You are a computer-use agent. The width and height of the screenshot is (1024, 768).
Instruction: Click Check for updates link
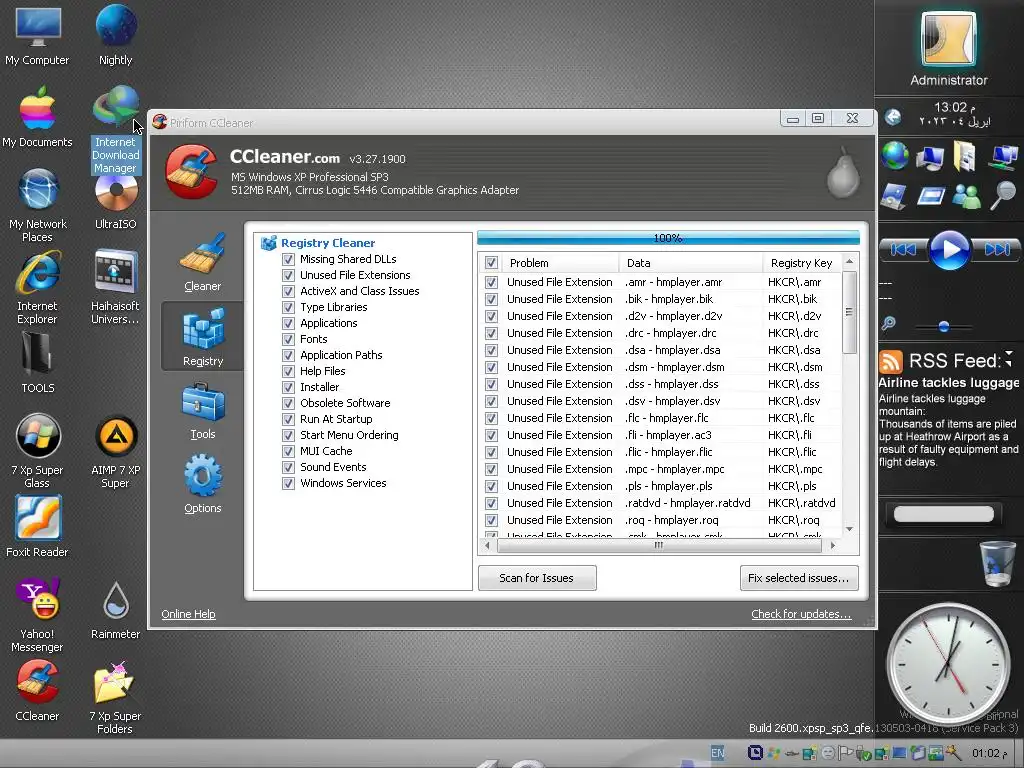click(801, 614)
